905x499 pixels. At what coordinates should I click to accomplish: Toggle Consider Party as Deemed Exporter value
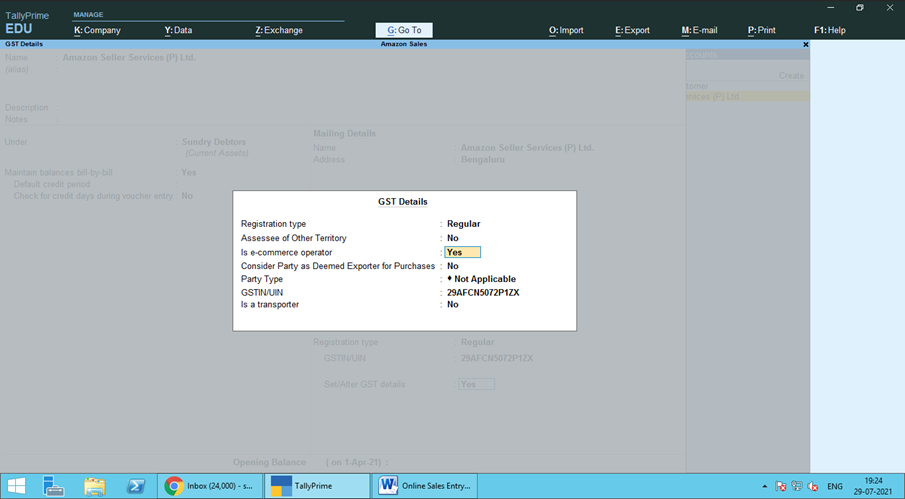(452, 266)
